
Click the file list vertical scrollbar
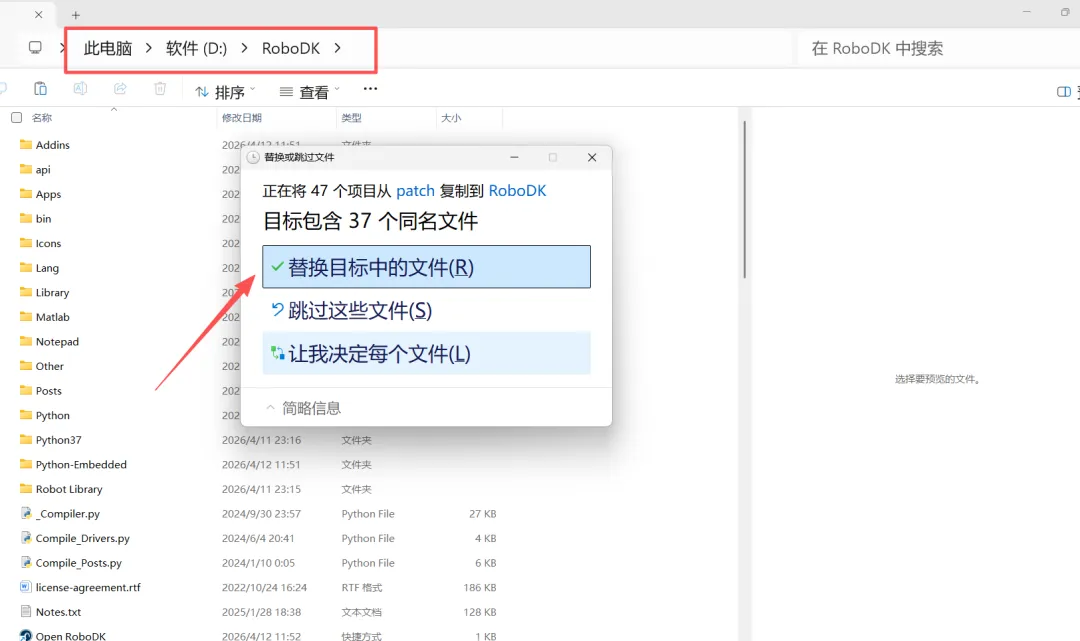point(744,200)
